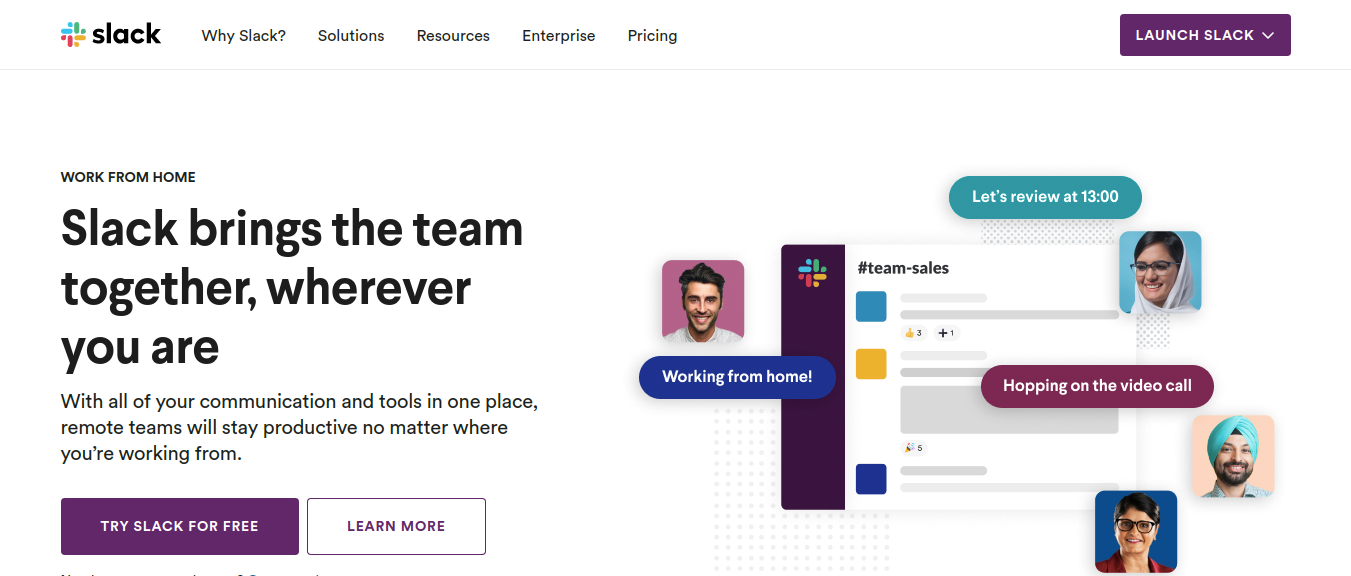Click the Working from home! bubble
Image resolution: width=1351 pixels, height=576 pixels.
[x=737, y=377]
